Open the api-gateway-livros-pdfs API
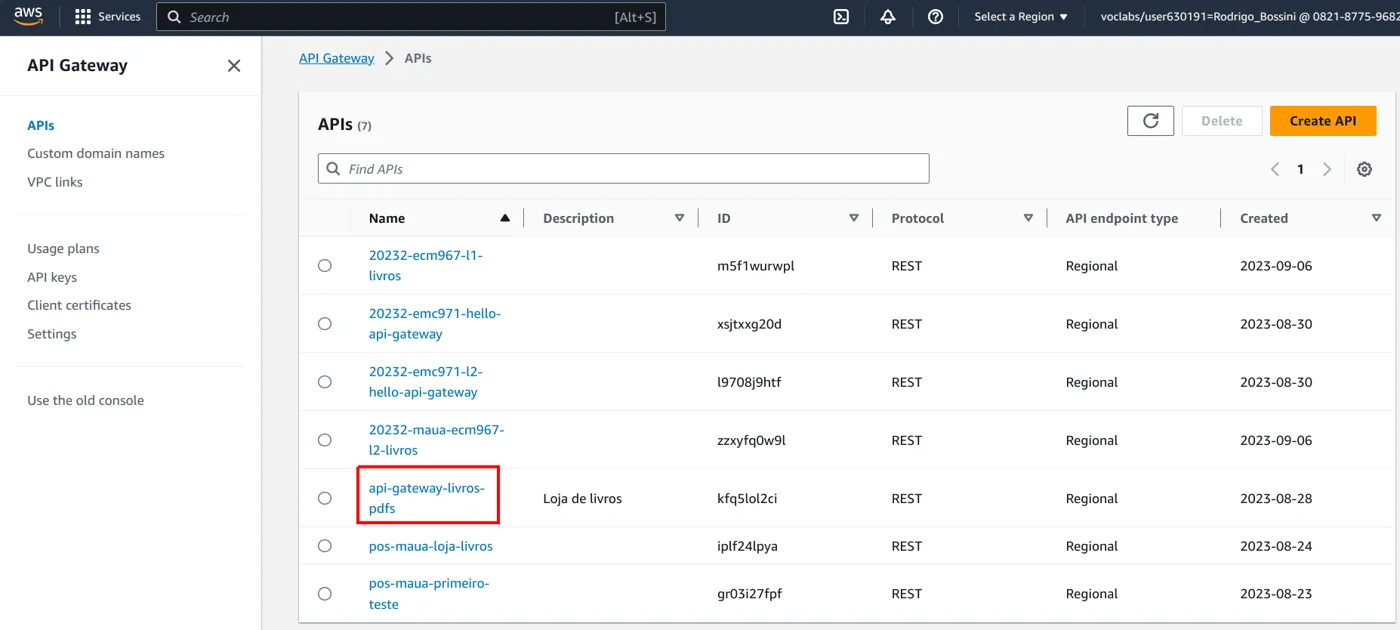 [x=427, y=498]
